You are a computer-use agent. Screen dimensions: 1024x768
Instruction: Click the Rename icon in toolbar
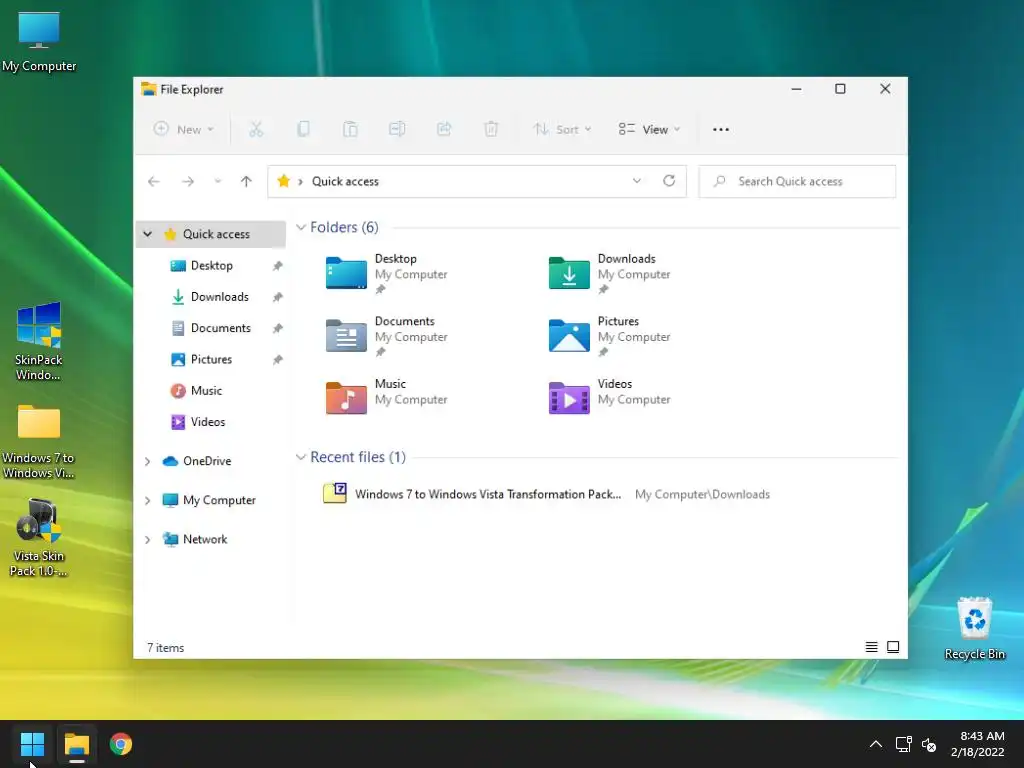pyautogui.click(x=397, y=129)
